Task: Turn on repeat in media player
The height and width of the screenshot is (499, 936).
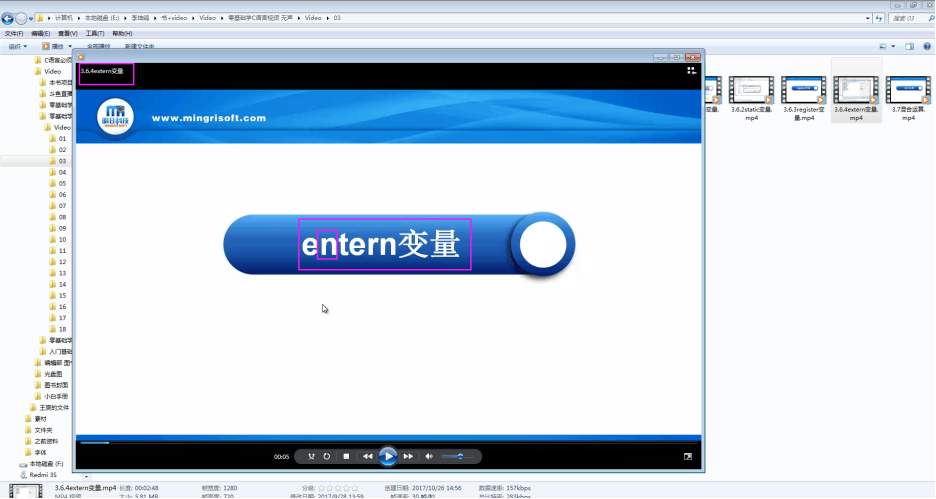Action: [x=327, y=457]
